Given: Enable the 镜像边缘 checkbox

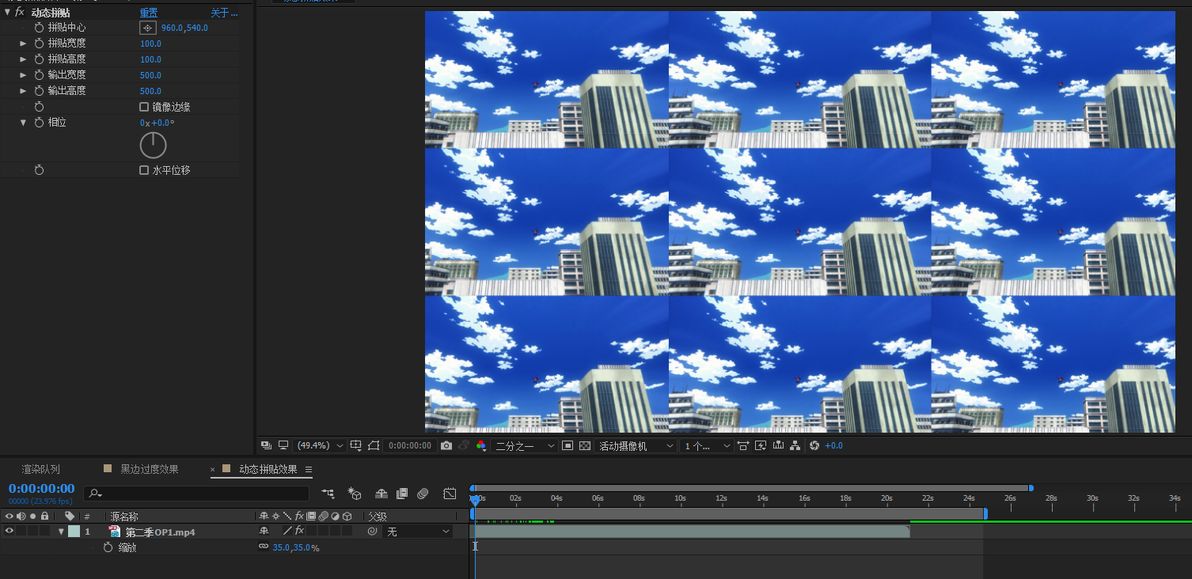Looking at the screenshot, I should [x=144, y=107].
